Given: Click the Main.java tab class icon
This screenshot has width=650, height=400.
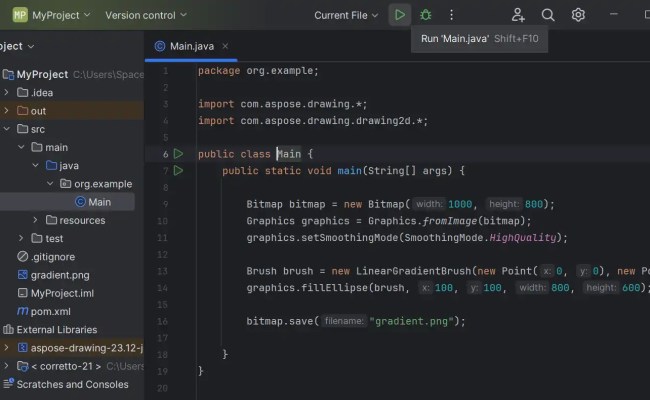Looking at the screenshot, I should point(160,46).
